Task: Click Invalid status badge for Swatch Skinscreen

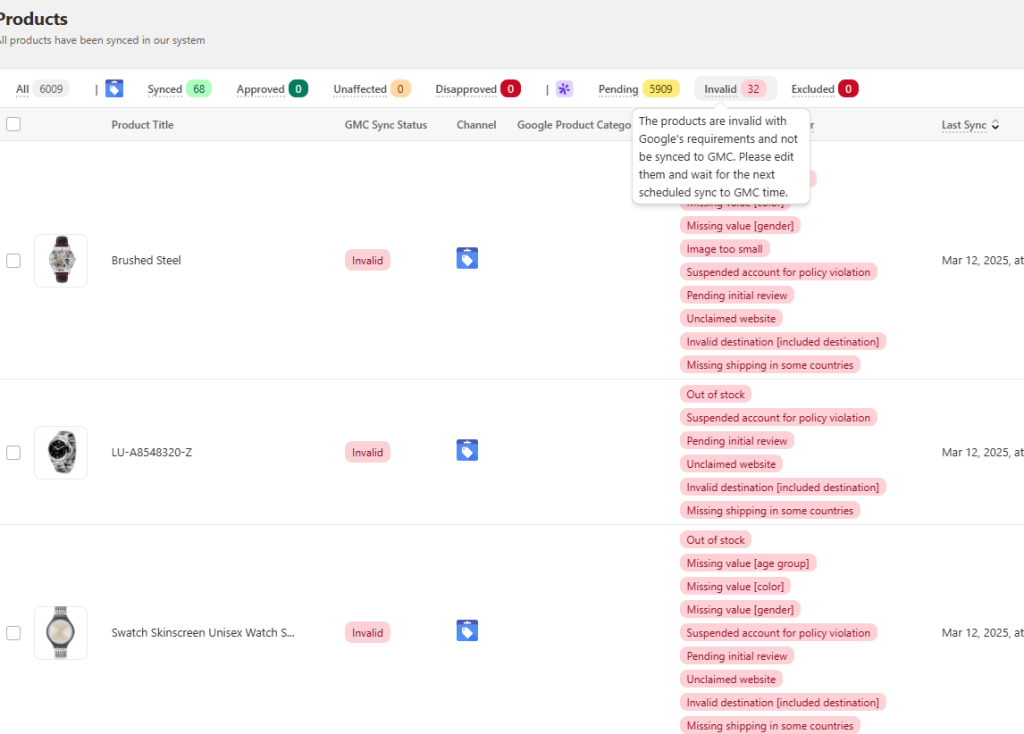Action: click(368, 633)
